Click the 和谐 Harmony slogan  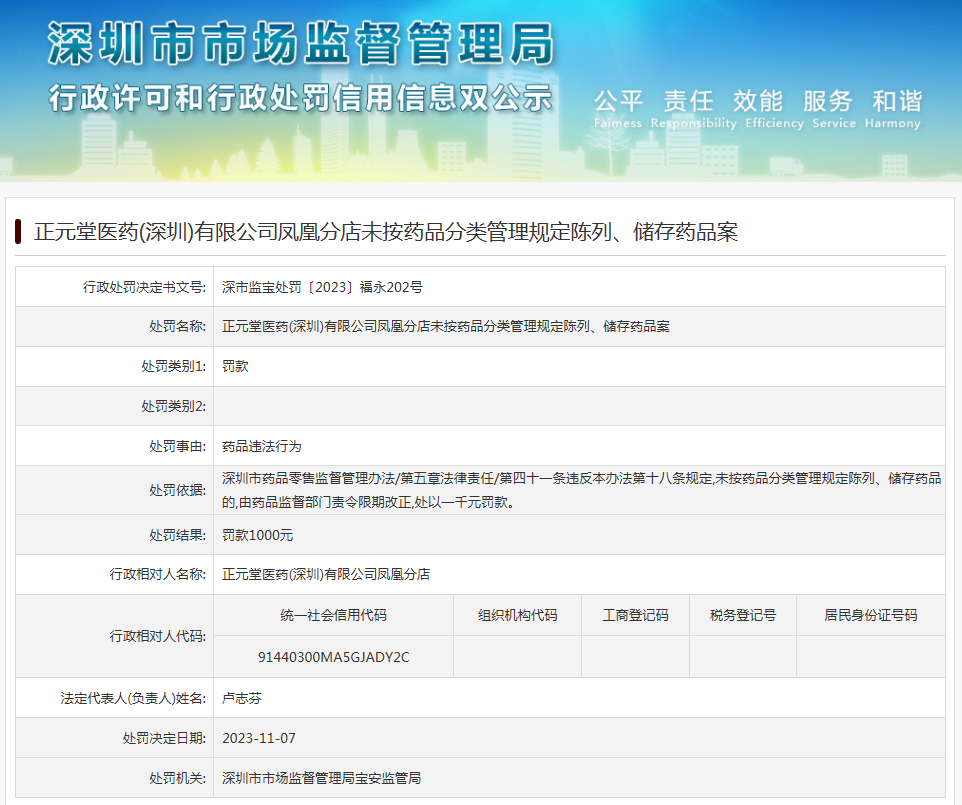pos(893,109)
